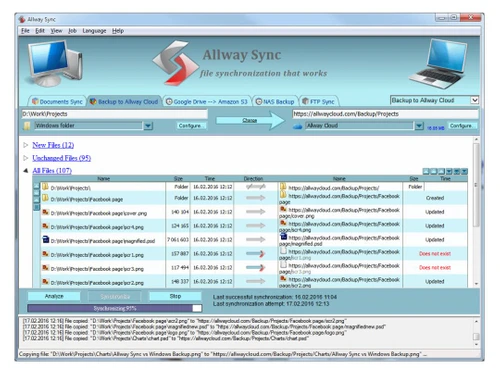Click the local scr3.png file icon
Viewport: 500px width, 375px height.
45,268
